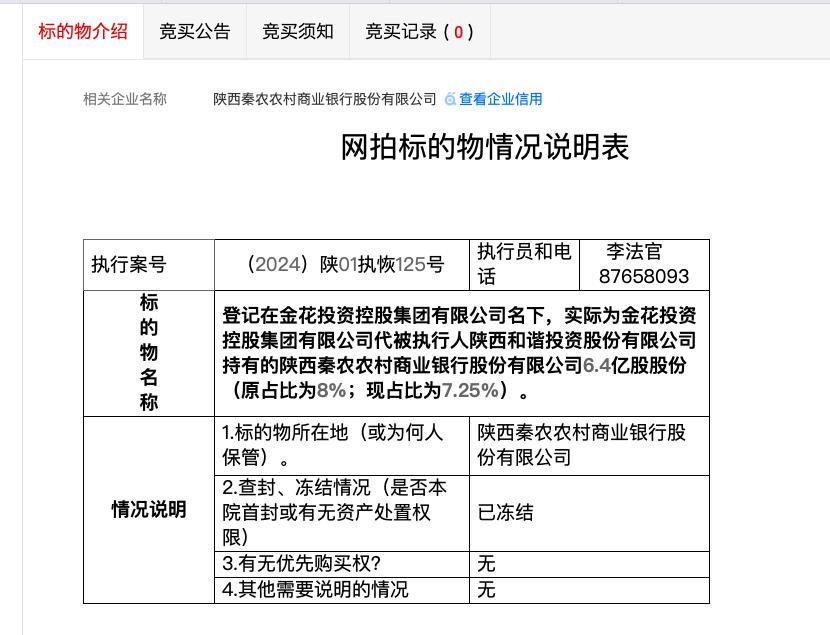Click the vertical 标的物名称 label cell

click(x=149, y=353)
